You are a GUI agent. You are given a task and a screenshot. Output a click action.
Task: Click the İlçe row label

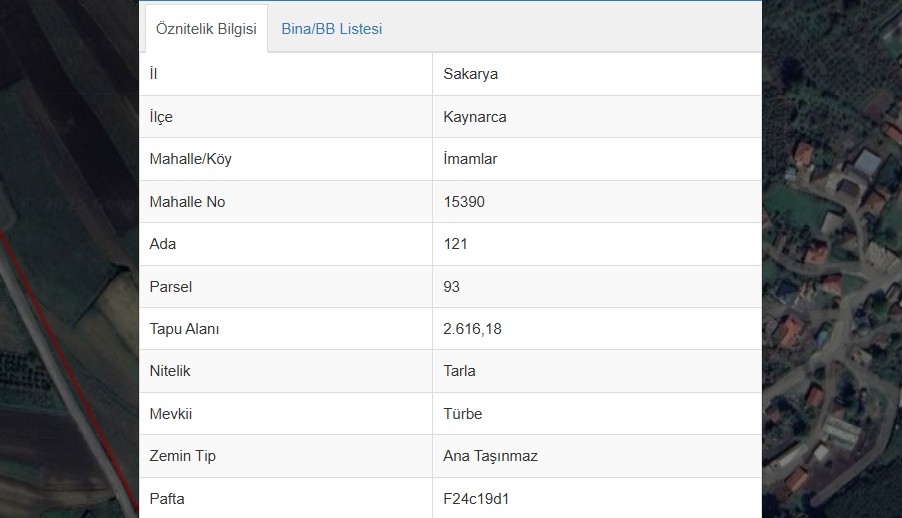coord(161,117)
